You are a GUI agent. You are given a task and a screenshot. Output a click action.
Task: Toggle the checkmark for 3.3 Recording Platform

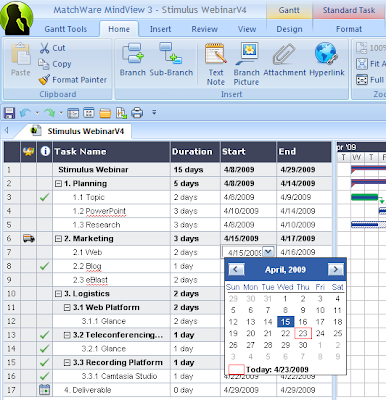(44, 362)
